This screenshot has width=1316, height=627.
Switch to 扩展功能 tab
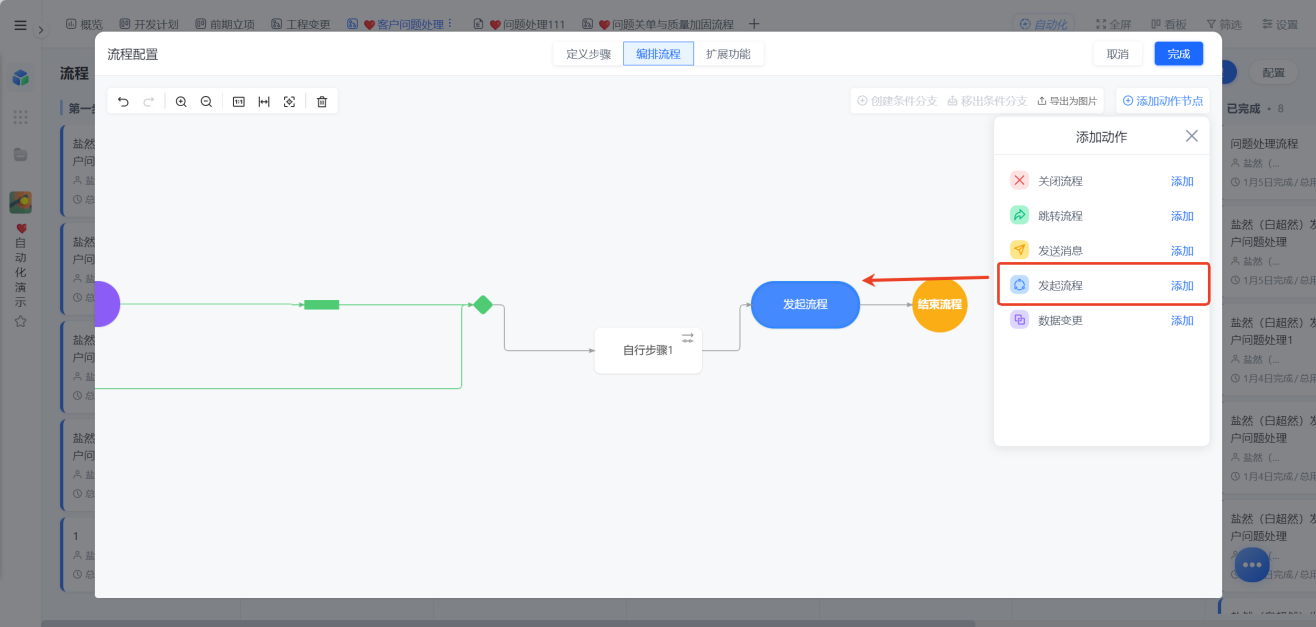tap(728, 54)
